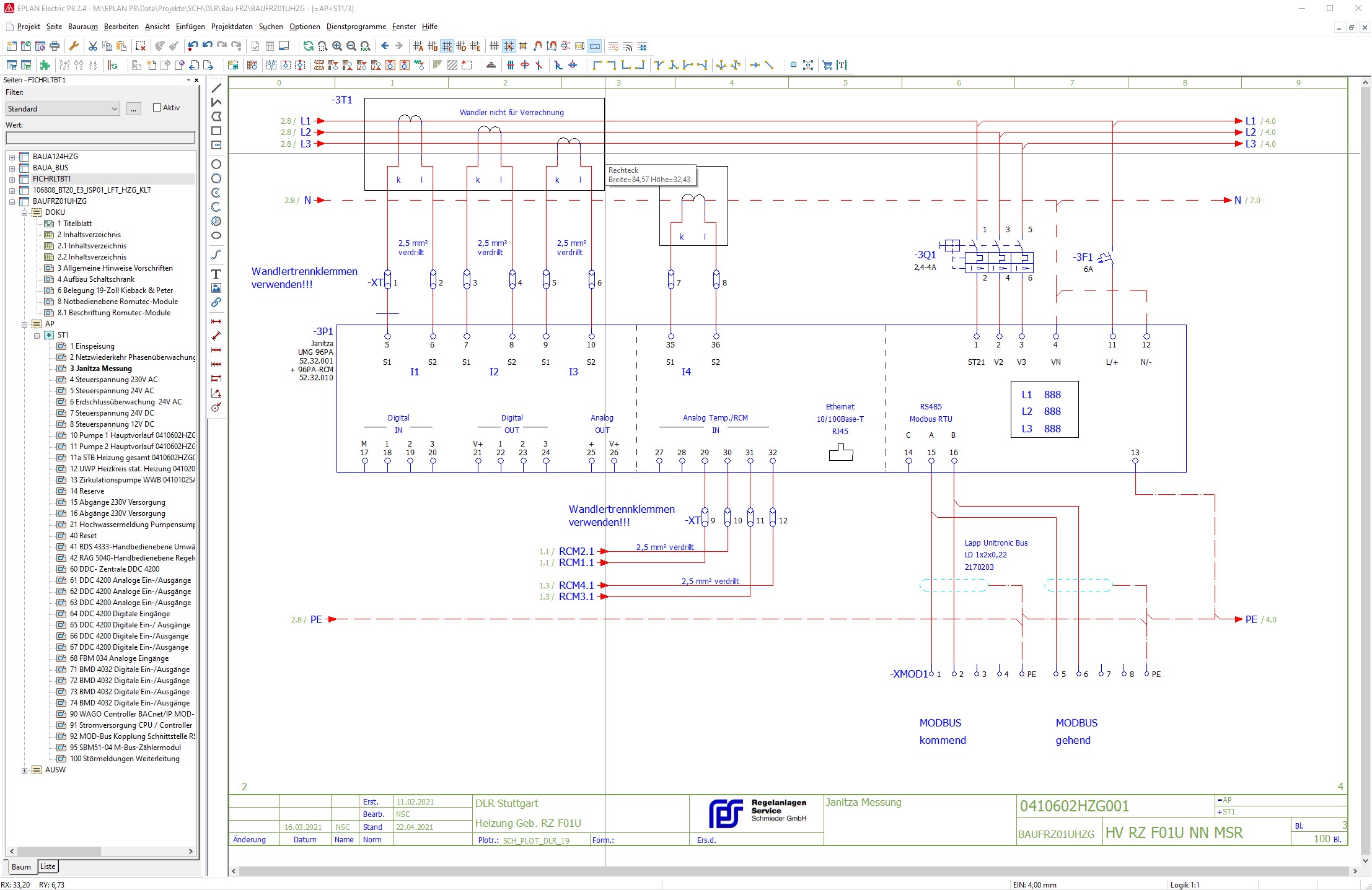1372x890 pixels.
Task: Open the Projektdaten menu
Action: (x=232, y=27)
